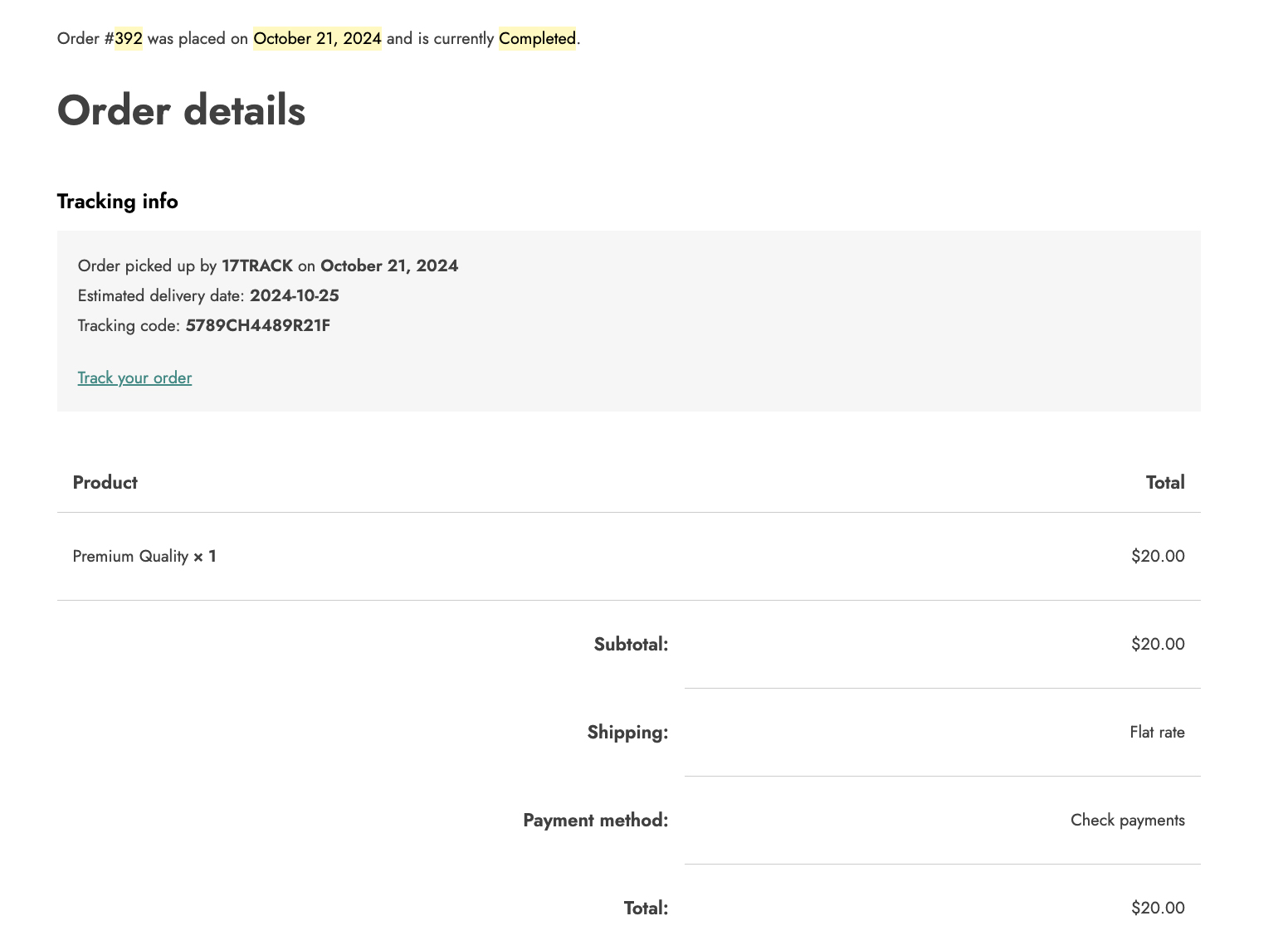Click the Tracking info heading
The width and height of the screenshot is (1288, 950).
pyautogui.click(x=117, y=202)
